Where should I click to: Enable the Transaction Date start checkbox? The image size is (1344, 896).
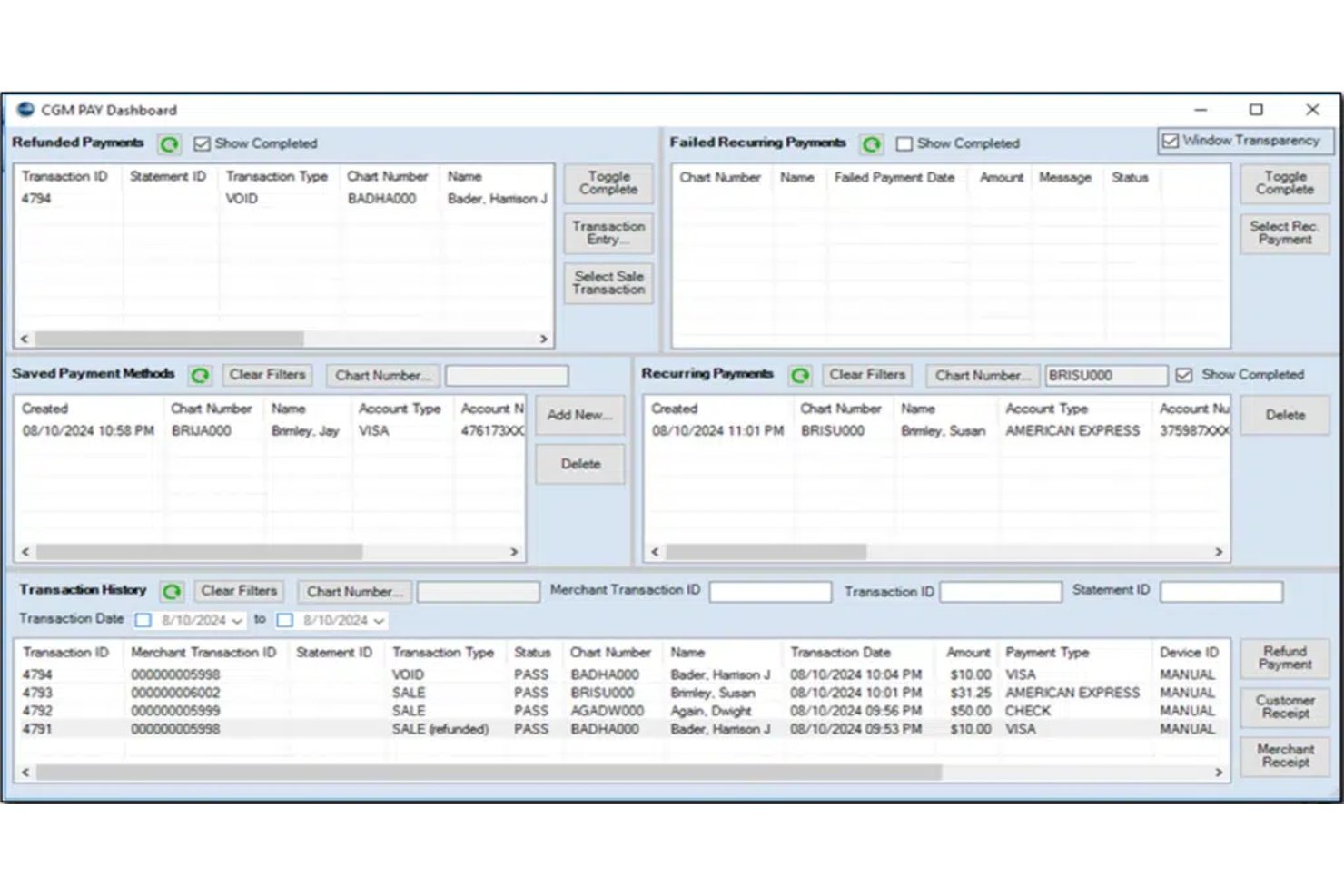(143, 620)
